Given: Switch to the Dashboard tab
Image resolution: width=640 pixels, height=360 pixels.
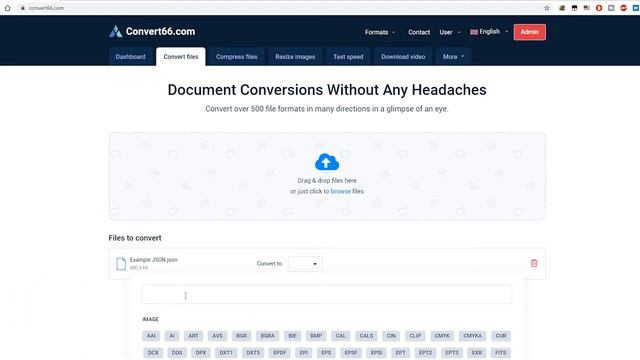Looking at the screenshot, I should [131, 57].
